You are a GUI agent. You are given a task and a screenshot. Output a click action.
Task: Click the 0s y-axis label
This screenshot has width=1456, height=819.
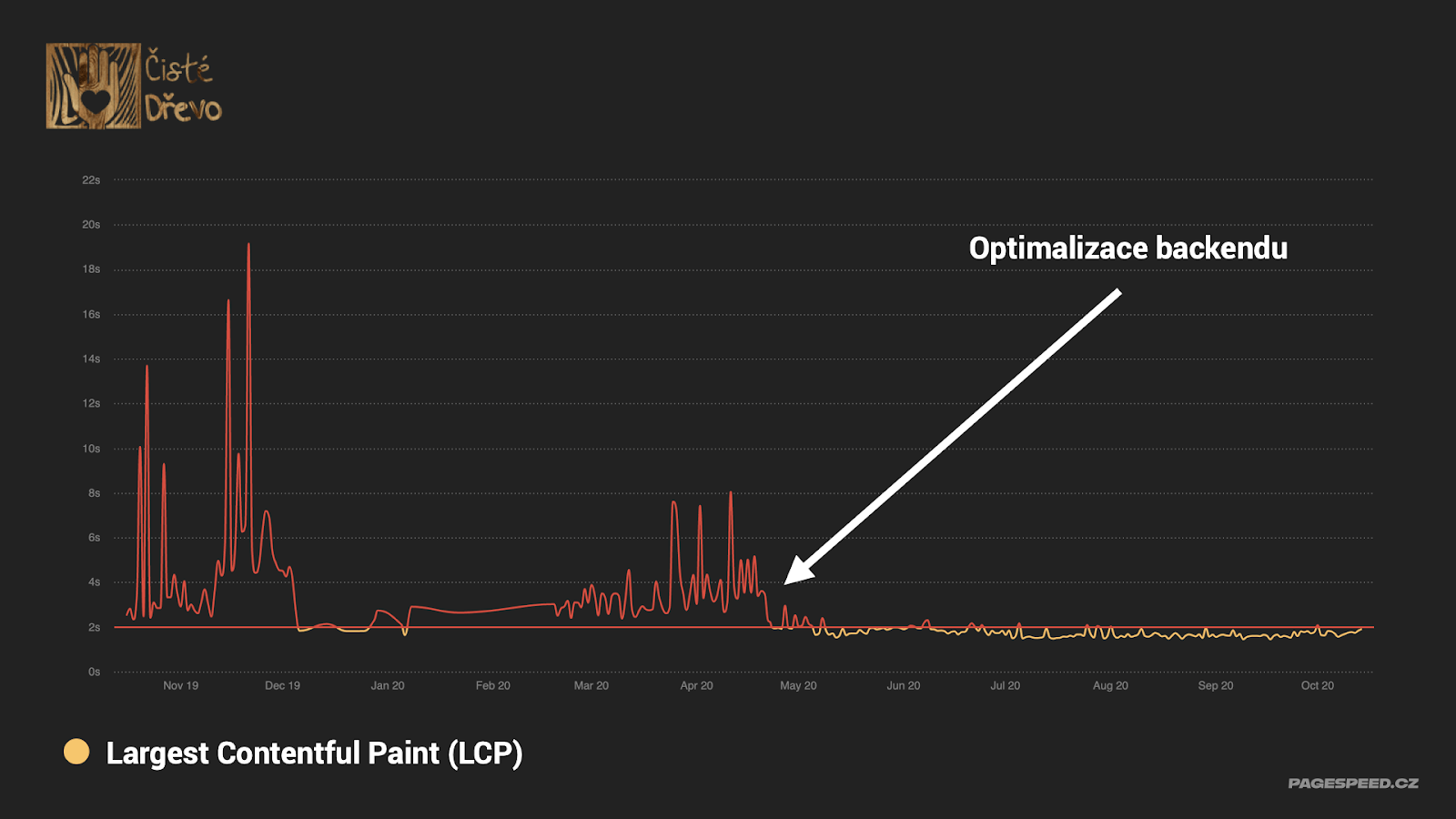[94, 672]
